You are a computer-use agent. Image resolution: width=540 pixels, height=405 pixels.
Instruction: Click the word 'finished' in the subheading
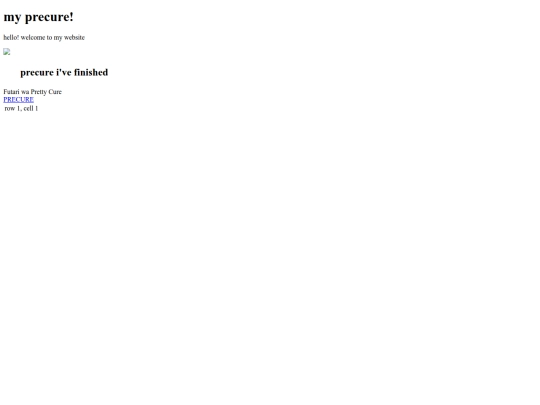pos(91,72)
